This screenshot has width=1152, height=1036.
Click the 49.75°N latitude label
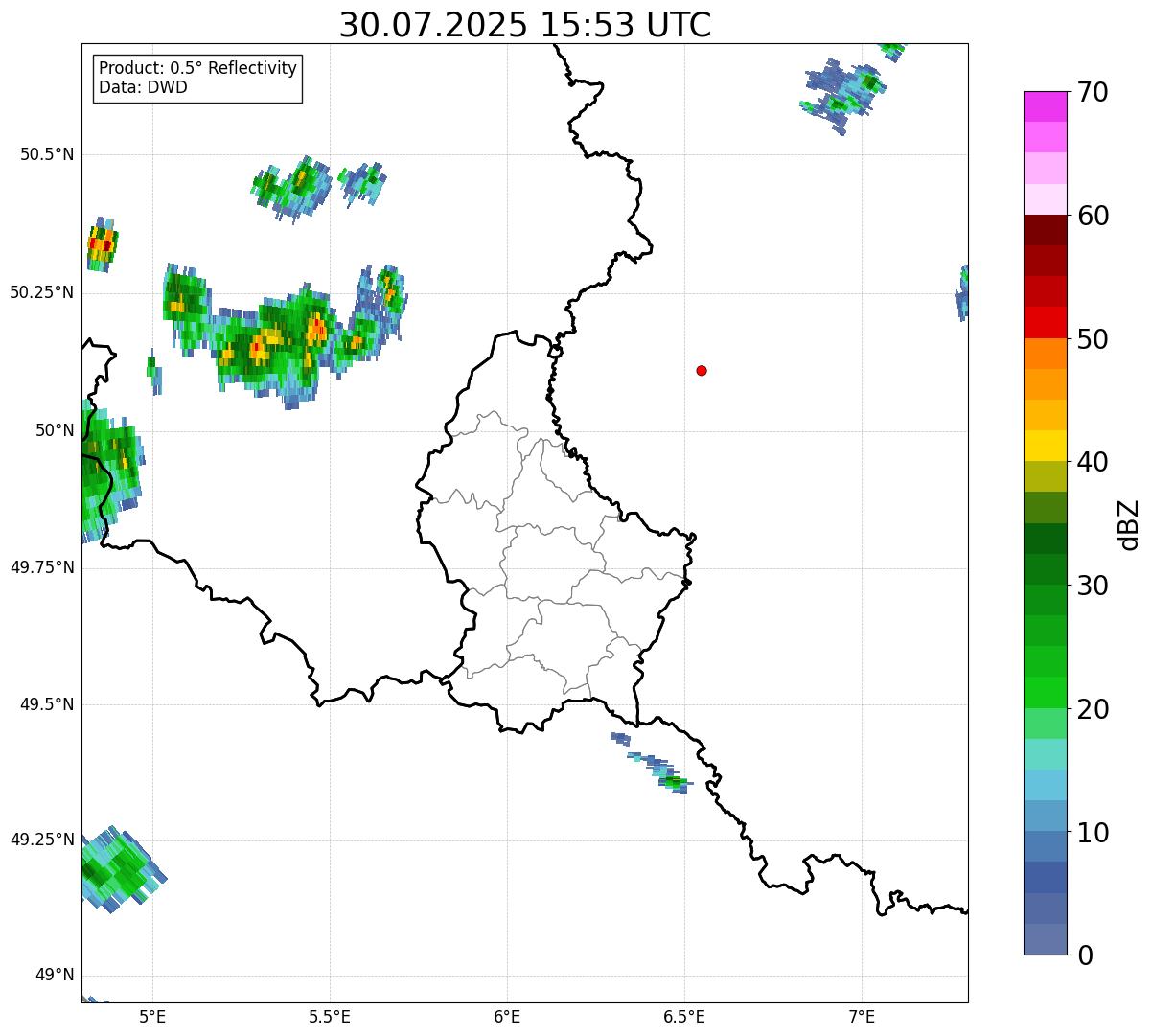41,567
